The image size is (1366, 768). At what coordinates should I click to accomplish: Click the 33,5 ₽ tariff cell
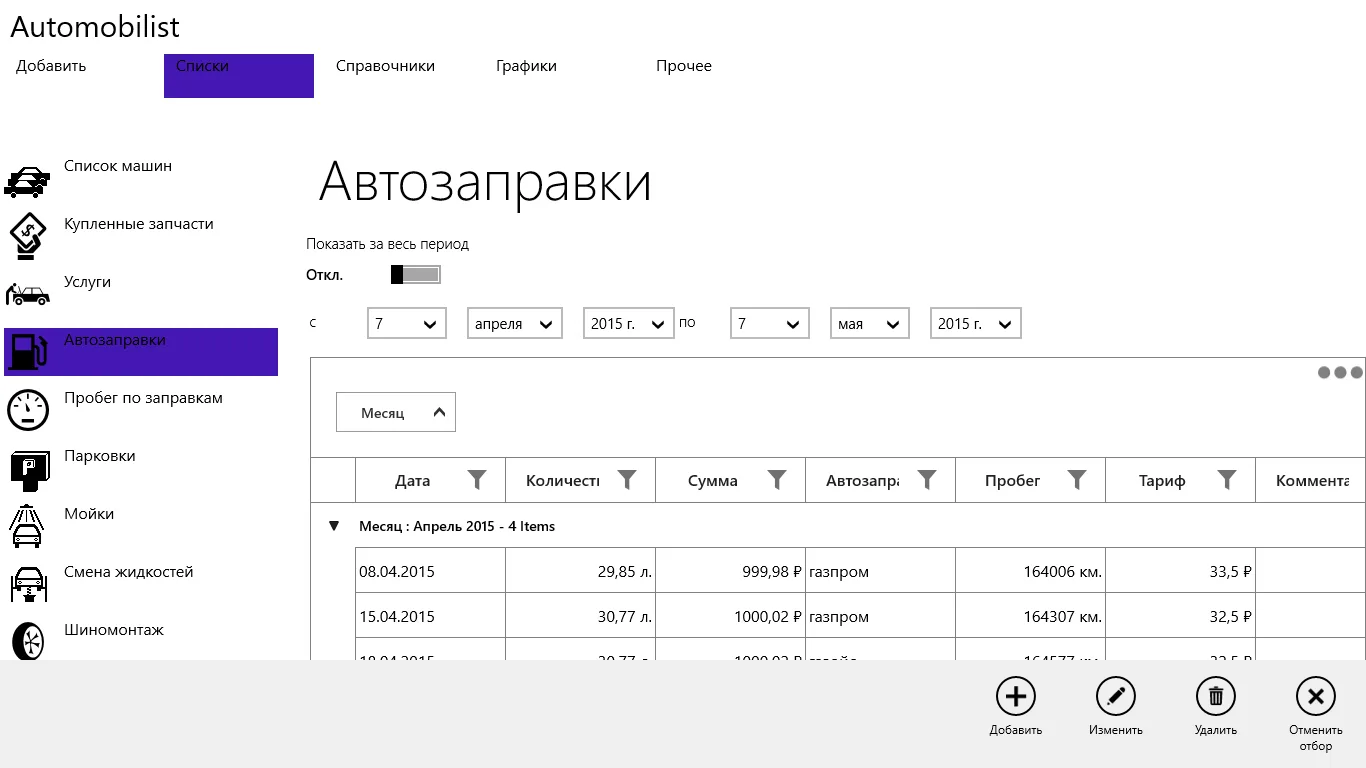tap(1181, 571)
